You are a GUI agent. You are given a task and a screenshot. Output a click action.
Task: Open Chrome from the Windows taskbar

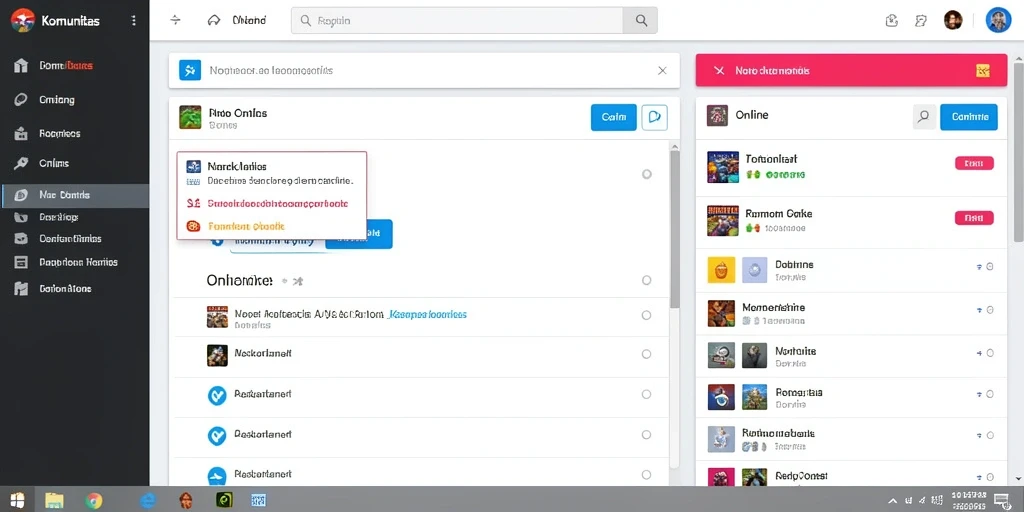pyautogui.click(x=93, y=500)
